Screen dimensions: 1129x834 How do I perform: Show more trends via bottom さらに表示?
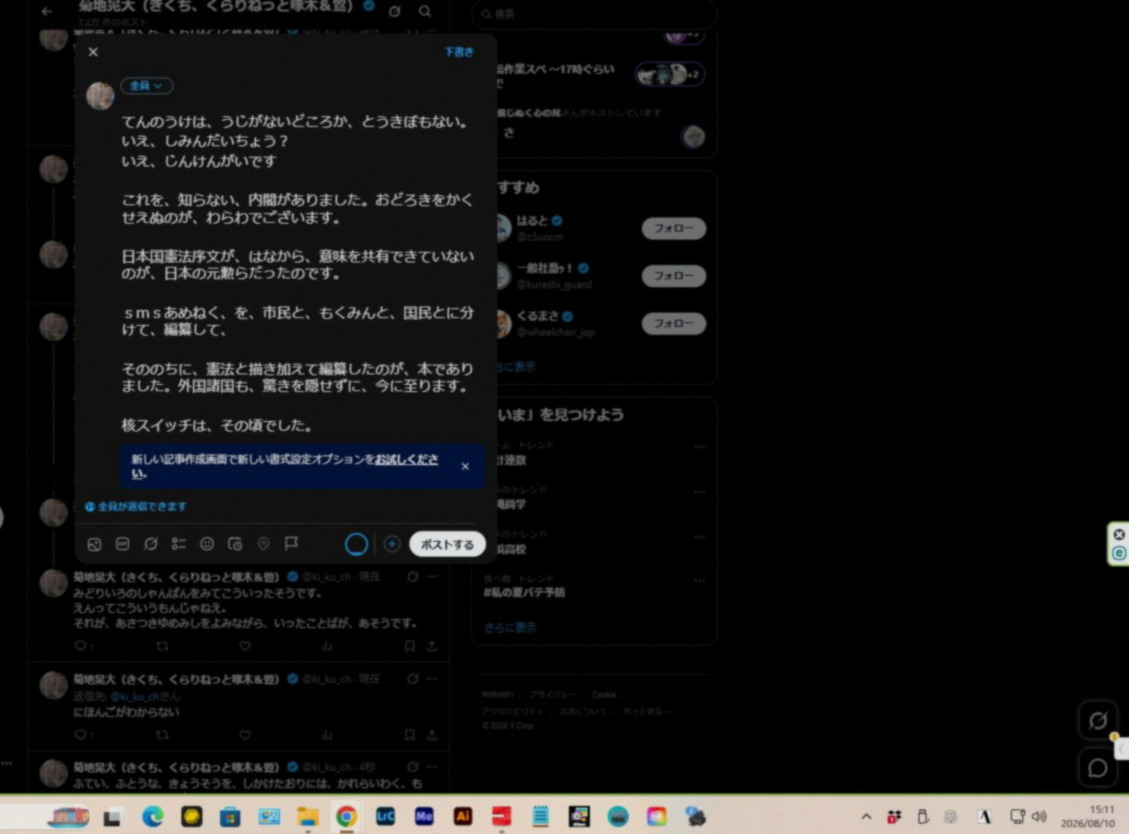pos(510,627)
